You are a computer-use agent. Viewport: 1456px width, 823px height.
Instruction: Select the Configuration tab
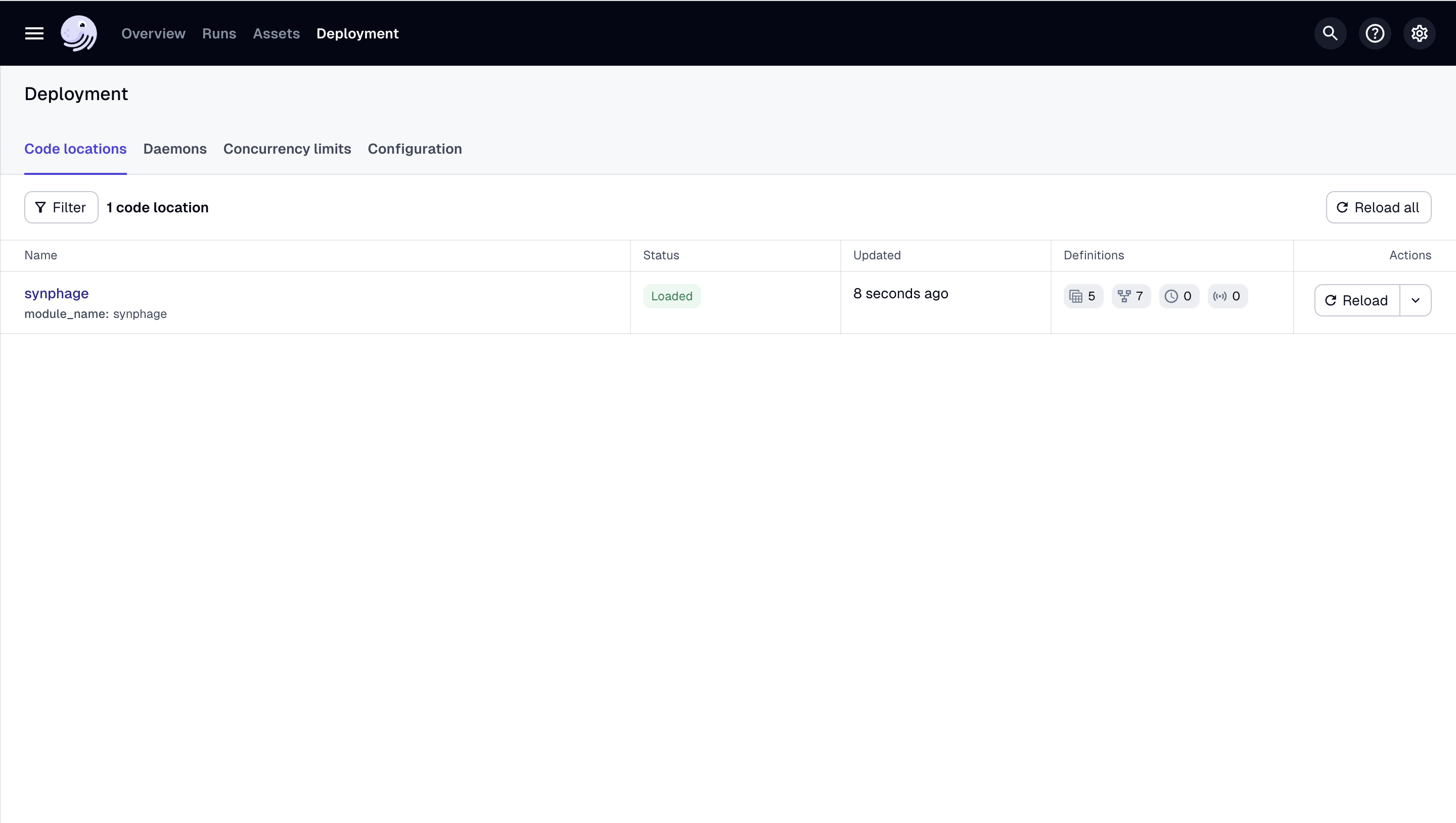pyautogui.click(x=414, y=148)
